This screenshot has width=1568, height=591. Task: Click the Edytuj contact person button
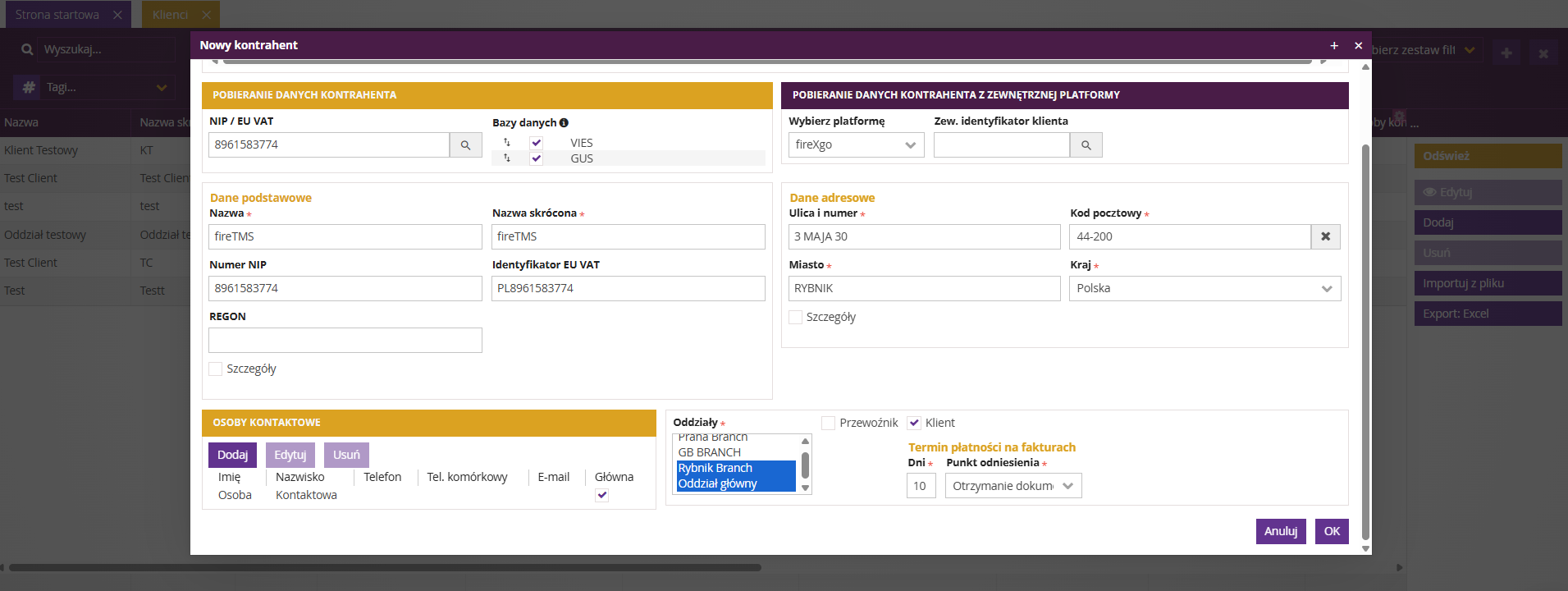click(x=290, y=455)
